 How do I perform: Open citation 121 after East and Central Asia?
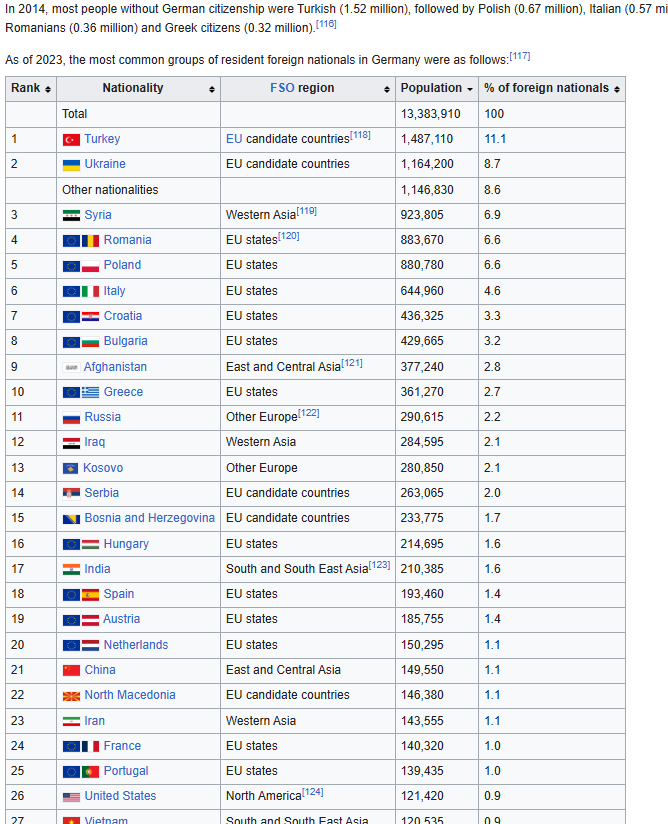352,363
